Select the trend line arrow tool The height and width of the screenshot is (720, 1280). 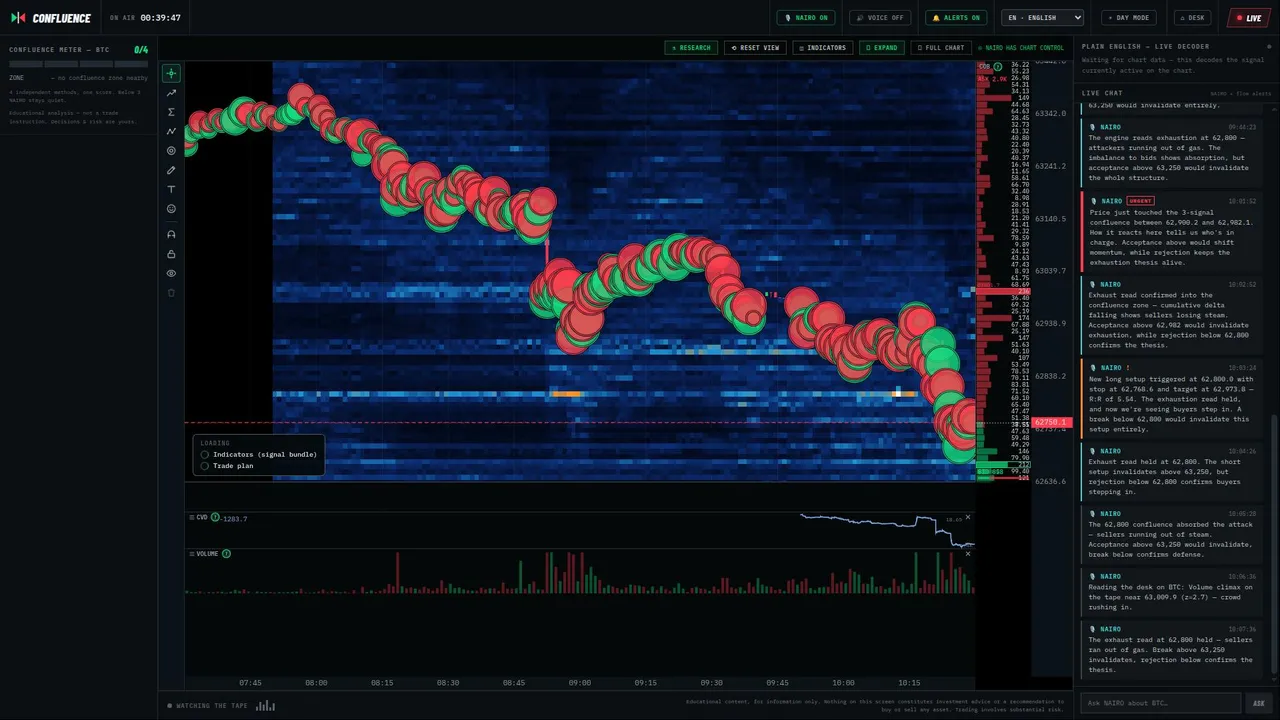coord(171,93)
